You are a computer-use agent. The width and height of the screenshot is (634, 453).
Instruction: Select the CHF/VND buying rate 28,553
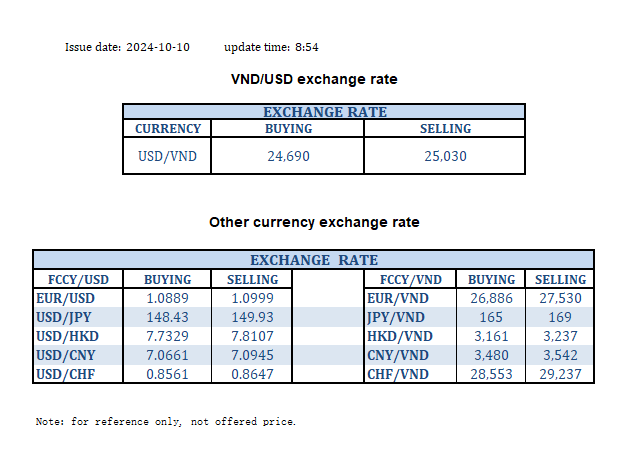(x=491, y=374)
